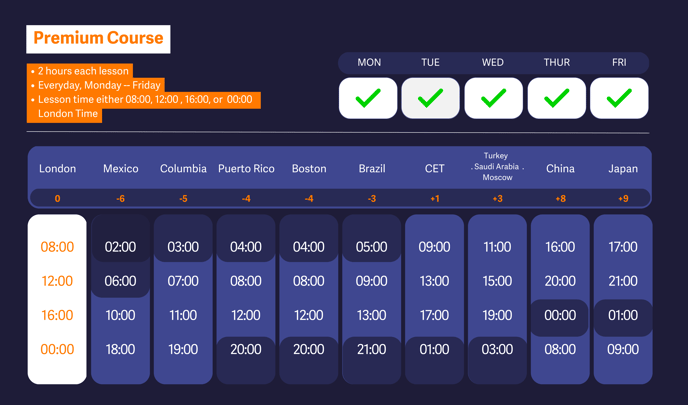The image size is (688, 405).
Task: Select the Mexico column header
Action: pos(120,169)
